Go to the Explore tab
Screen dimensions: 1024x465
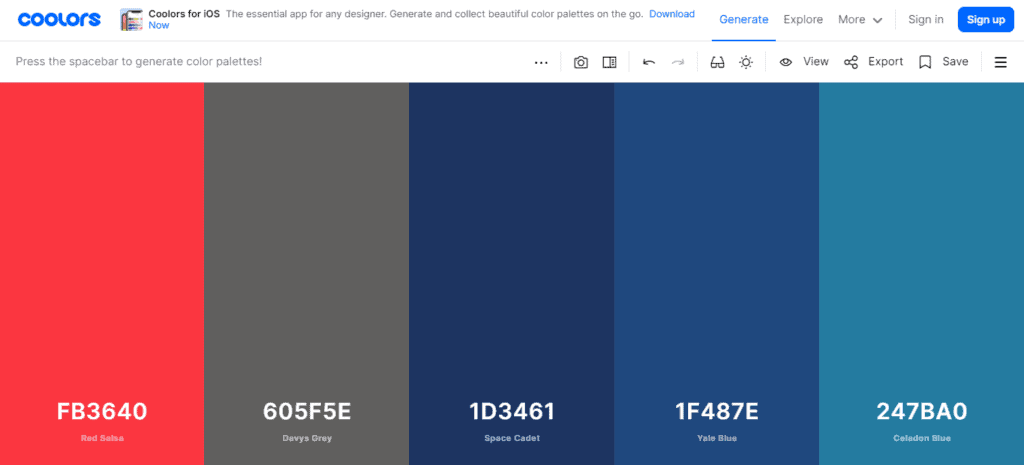pos(803,20)
